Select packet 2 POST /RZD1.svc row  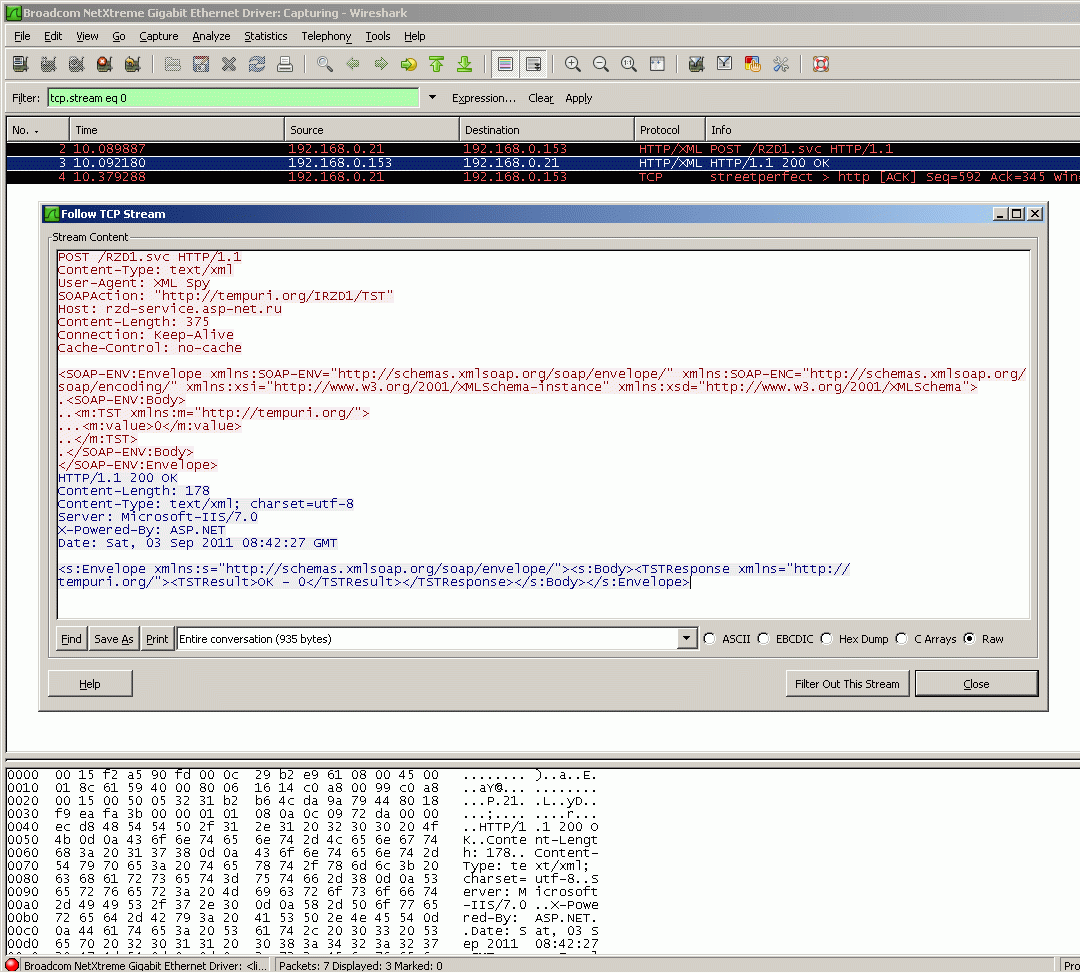tap(543, 149)
